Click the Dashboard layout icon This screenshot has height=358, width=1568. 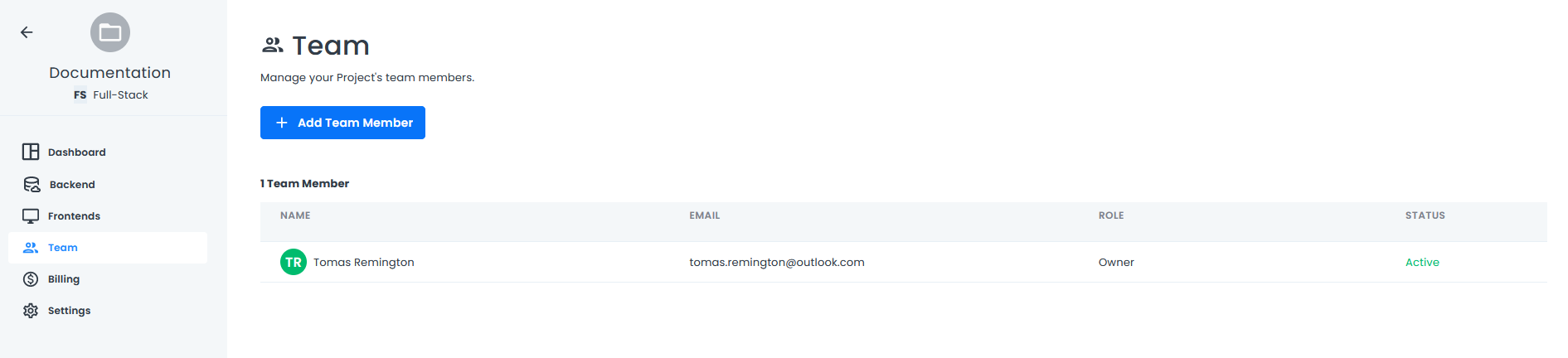click(31, 152)
